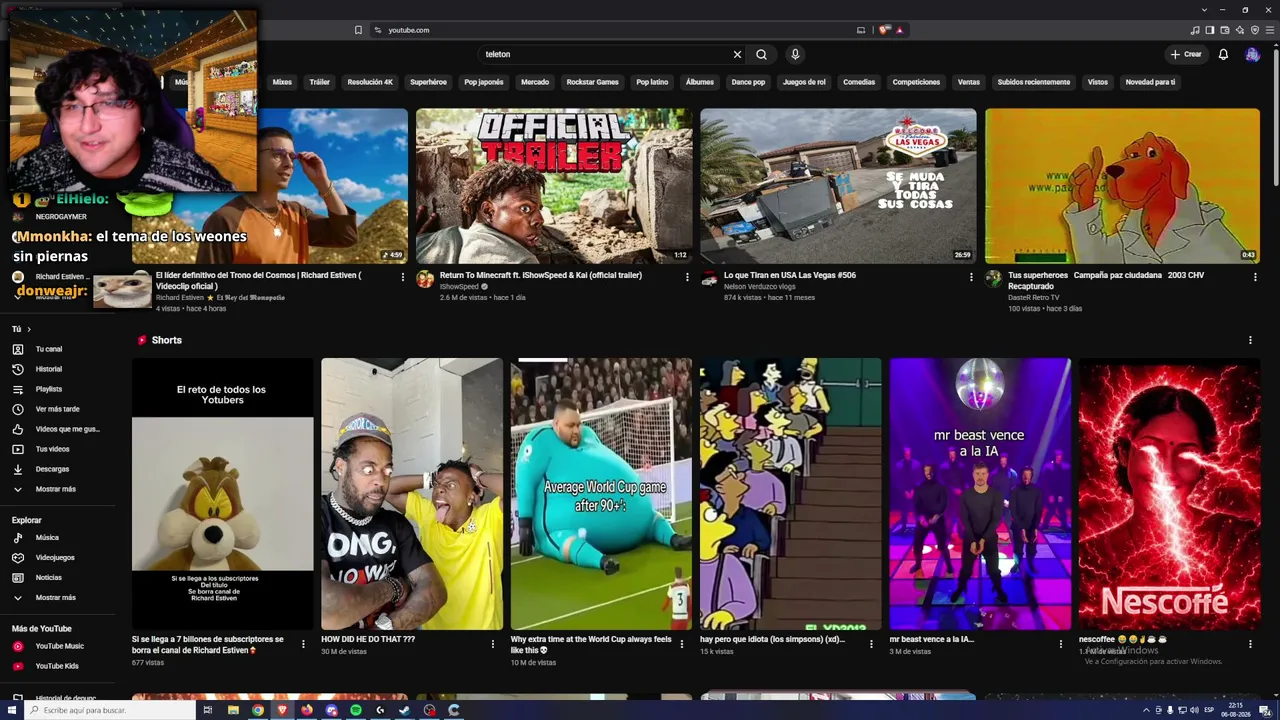Select the Comedias filter chip

click(x=859, y=82)
